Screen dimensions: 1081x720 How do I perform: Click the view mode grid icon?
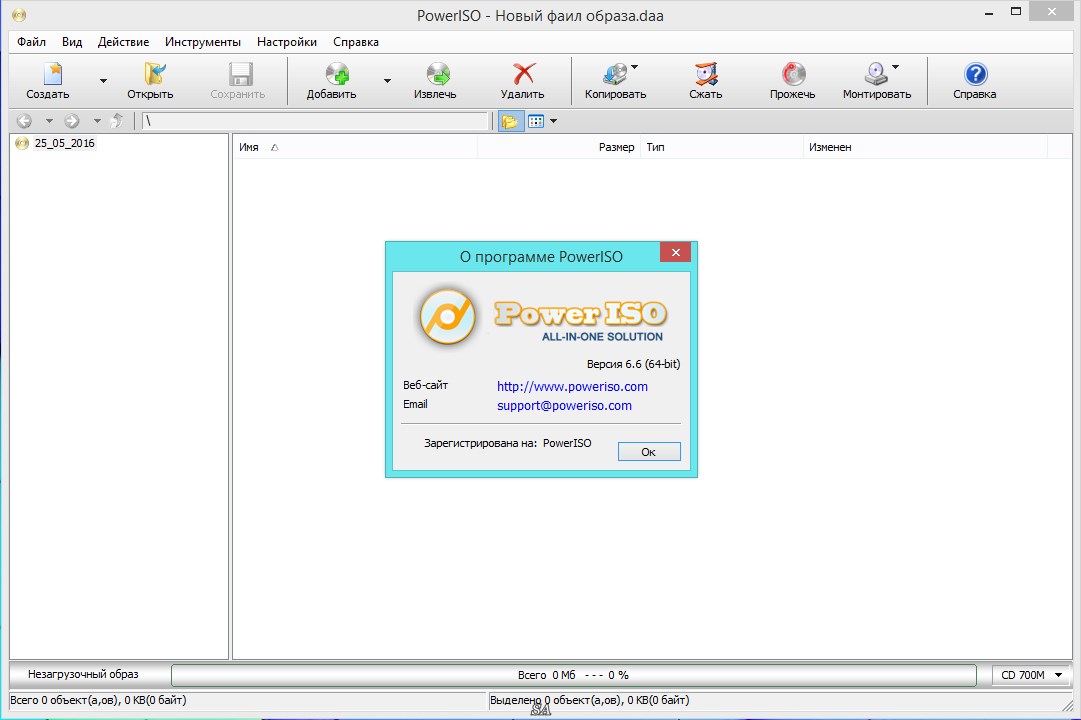pyautogui.click(x=536, y=121)
